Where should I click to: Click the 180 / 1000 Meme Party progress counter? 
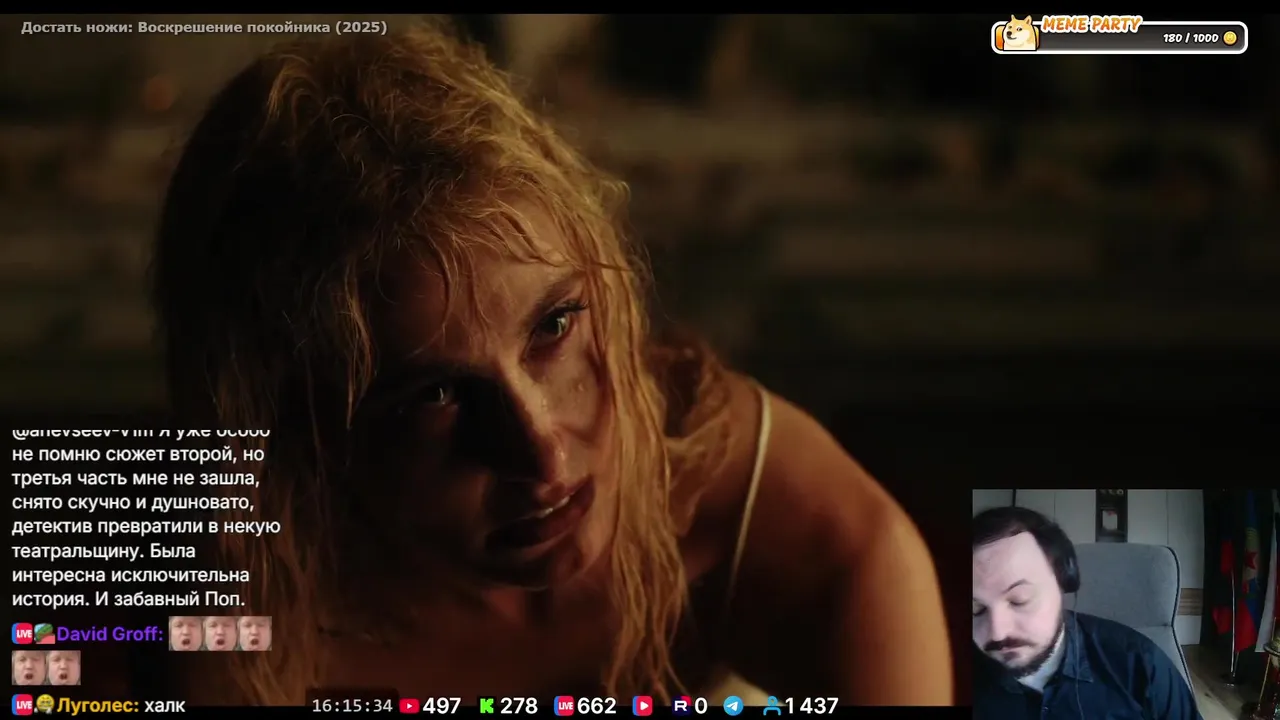point(1190,38)
